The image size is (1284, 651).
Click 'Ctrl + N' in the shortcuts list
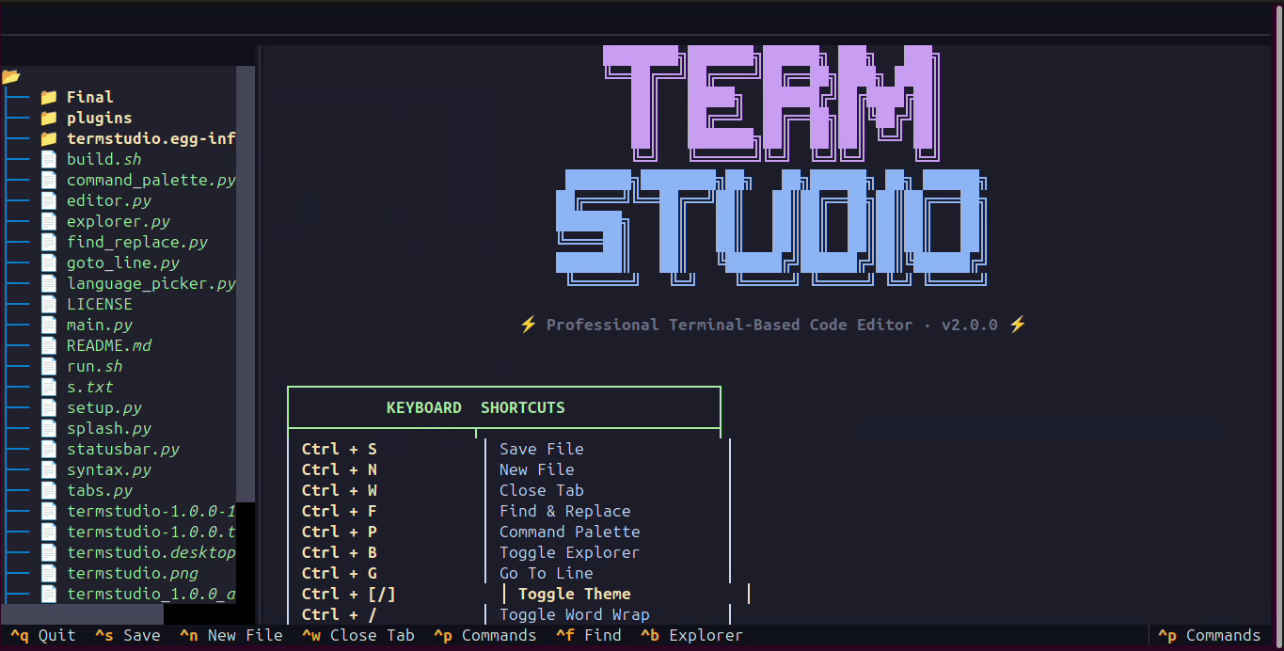coord(339,470)
